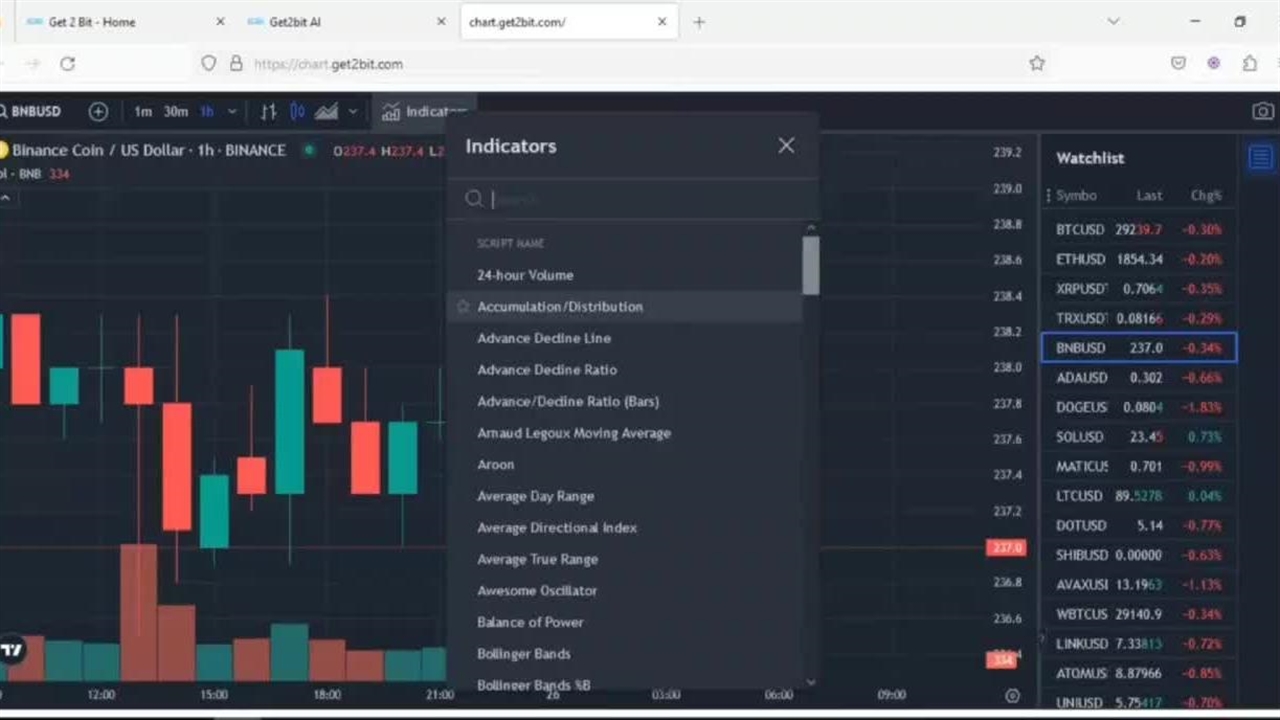The width and height of the screenshot is (1280, 720).
Task: Switch to the 30m timeframe
Action: (176, 112)
